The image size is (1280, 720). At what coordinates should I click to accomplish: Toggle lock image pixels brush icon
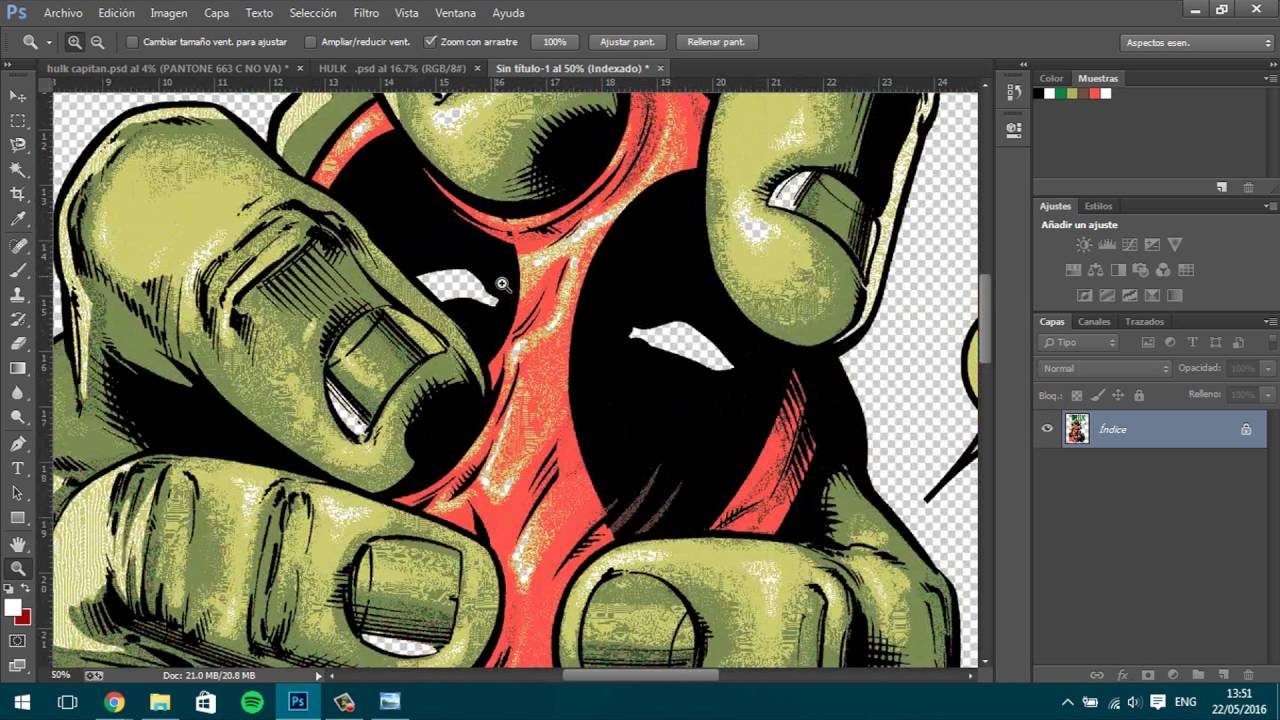(1096, 395)
